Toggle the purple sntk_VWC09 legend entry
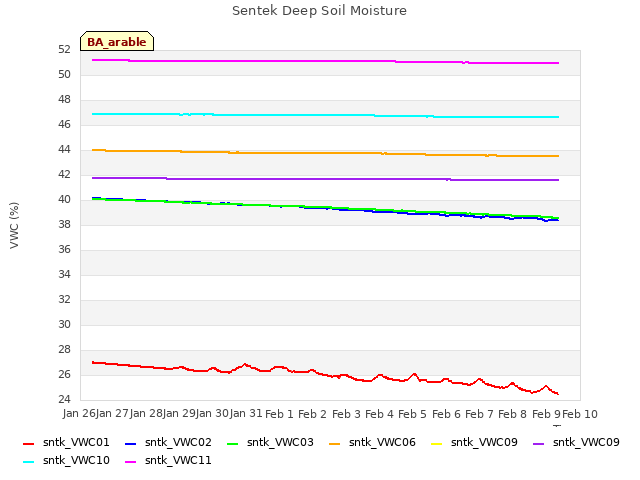640x480 pixels. point(576,442)
